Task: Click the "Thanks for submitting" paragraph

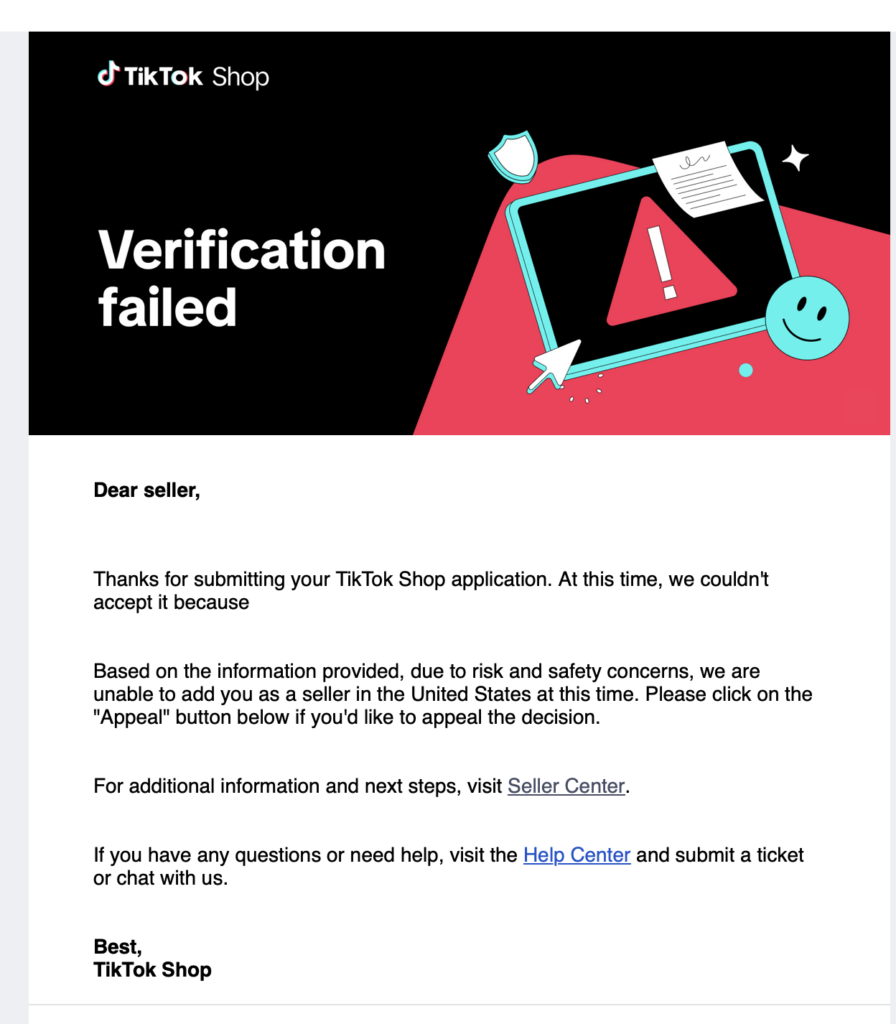Action: [431, 590]
